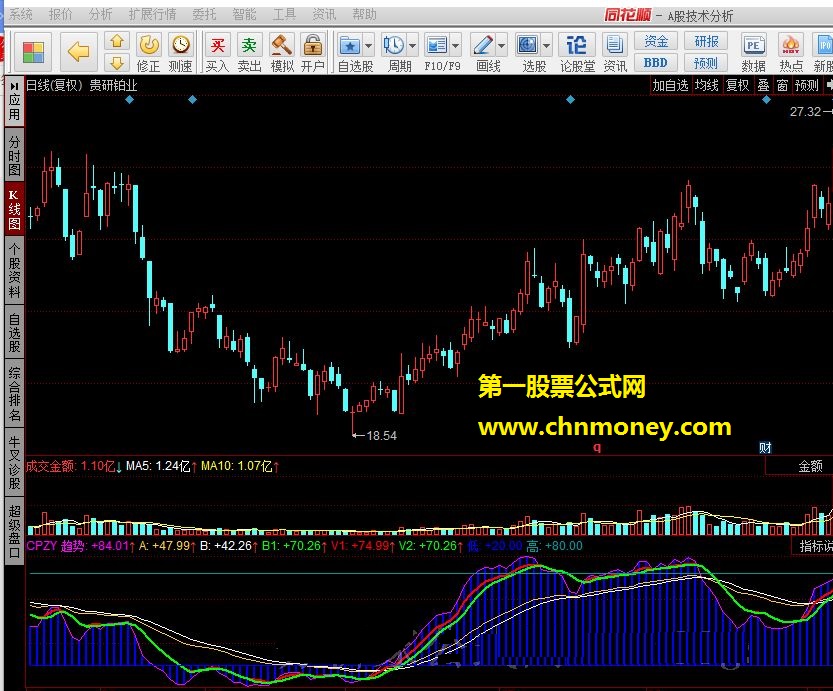Viewport: 833px width, 691px height.
Task: Open the 牛叉诊股 sidebar tab
Action: pos(14,463)
